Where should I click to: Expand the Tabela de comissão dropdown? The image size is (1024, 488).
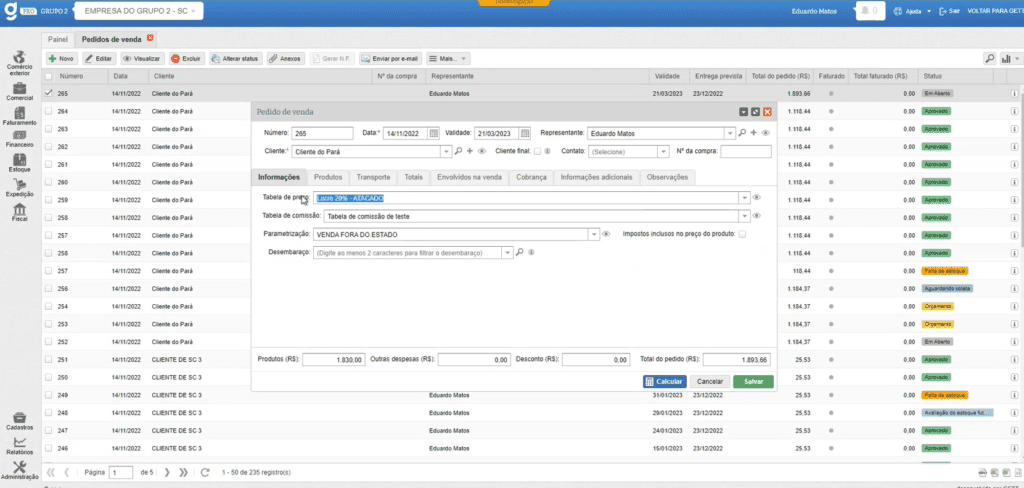pos(744,216)
